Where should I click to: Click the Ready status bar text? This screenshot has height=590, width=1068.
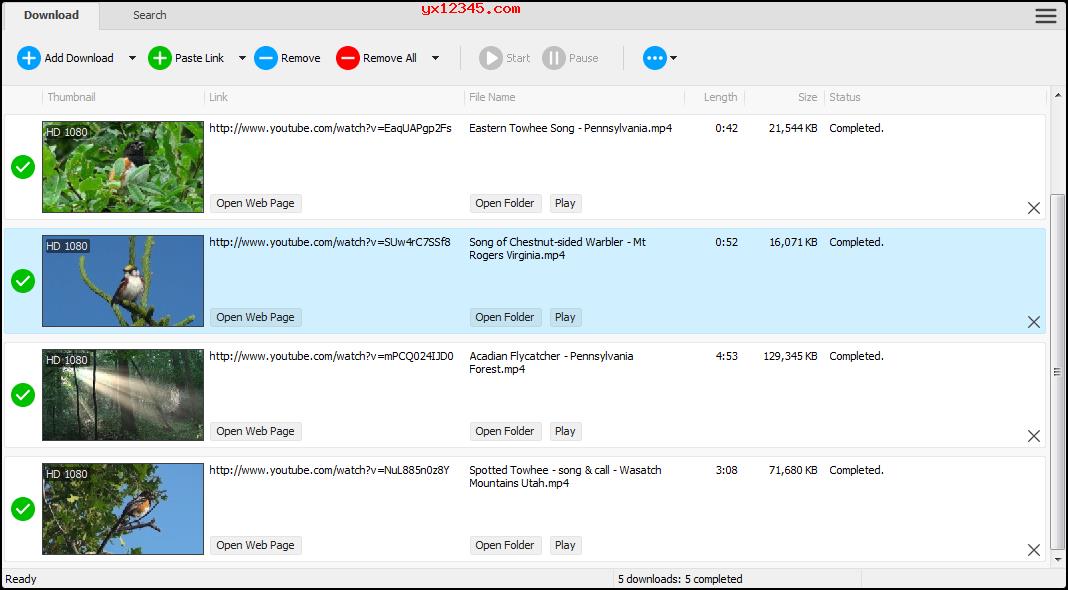(21, 579)
